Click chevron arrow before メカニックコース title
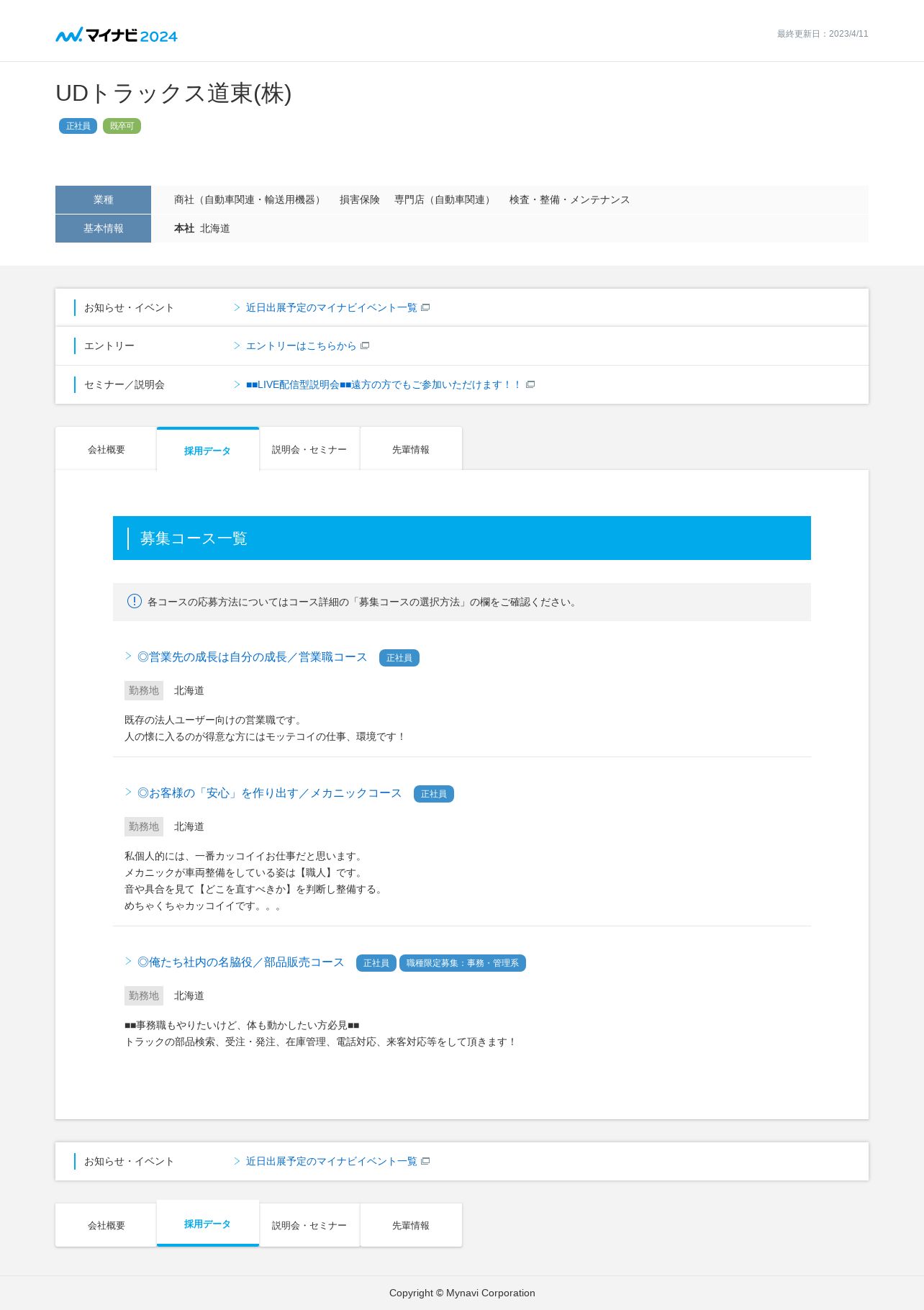Image resolution: width=924 pixels, height=1310 pixels. point(128,792)
